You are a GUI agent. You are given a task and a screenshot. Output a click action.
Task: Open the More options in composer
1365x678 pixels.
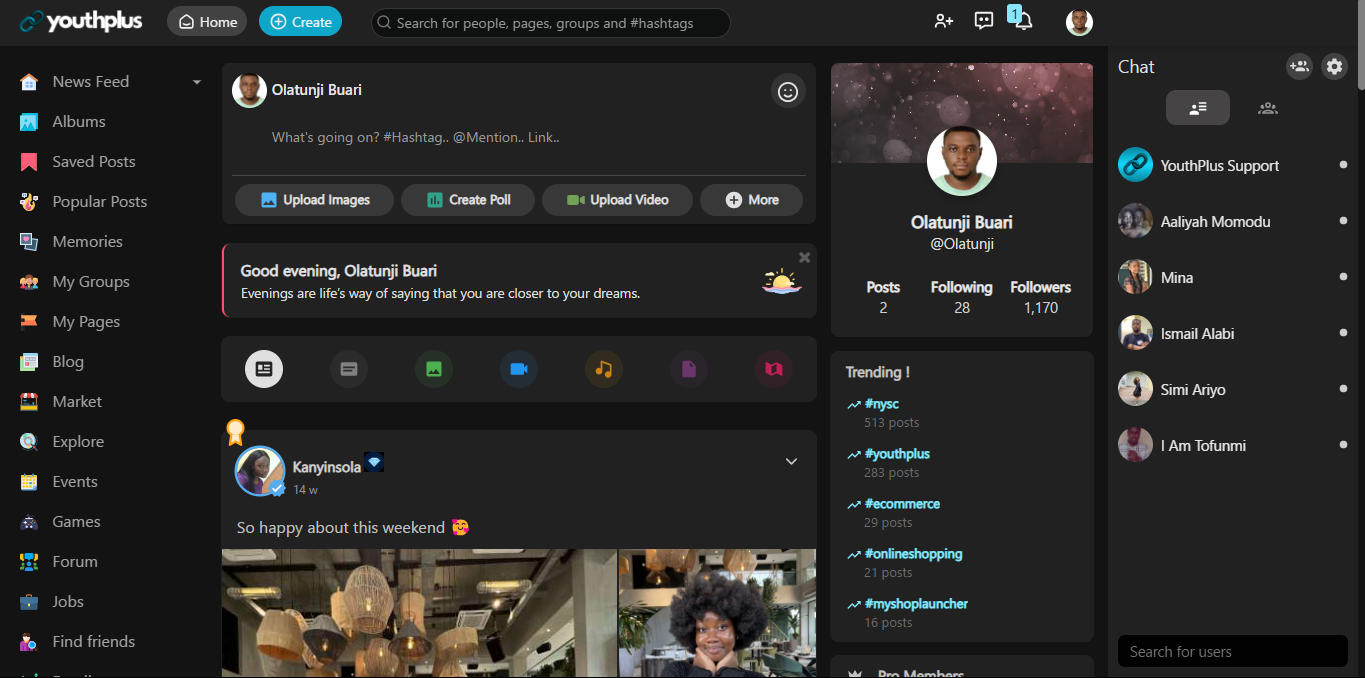[751, 200]
